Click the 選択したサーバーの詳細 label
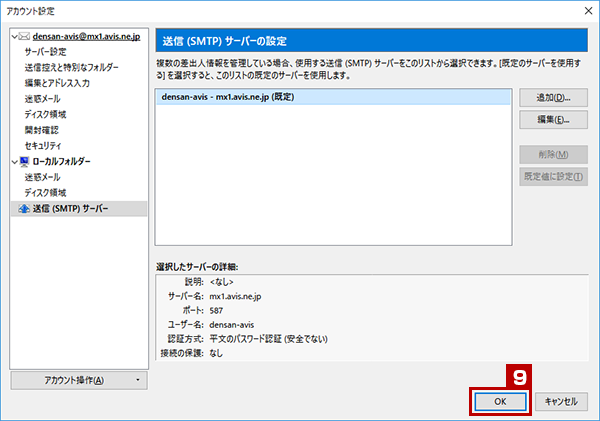The height and width of the screenshot is (421, 600). click(x=197, y=267)
